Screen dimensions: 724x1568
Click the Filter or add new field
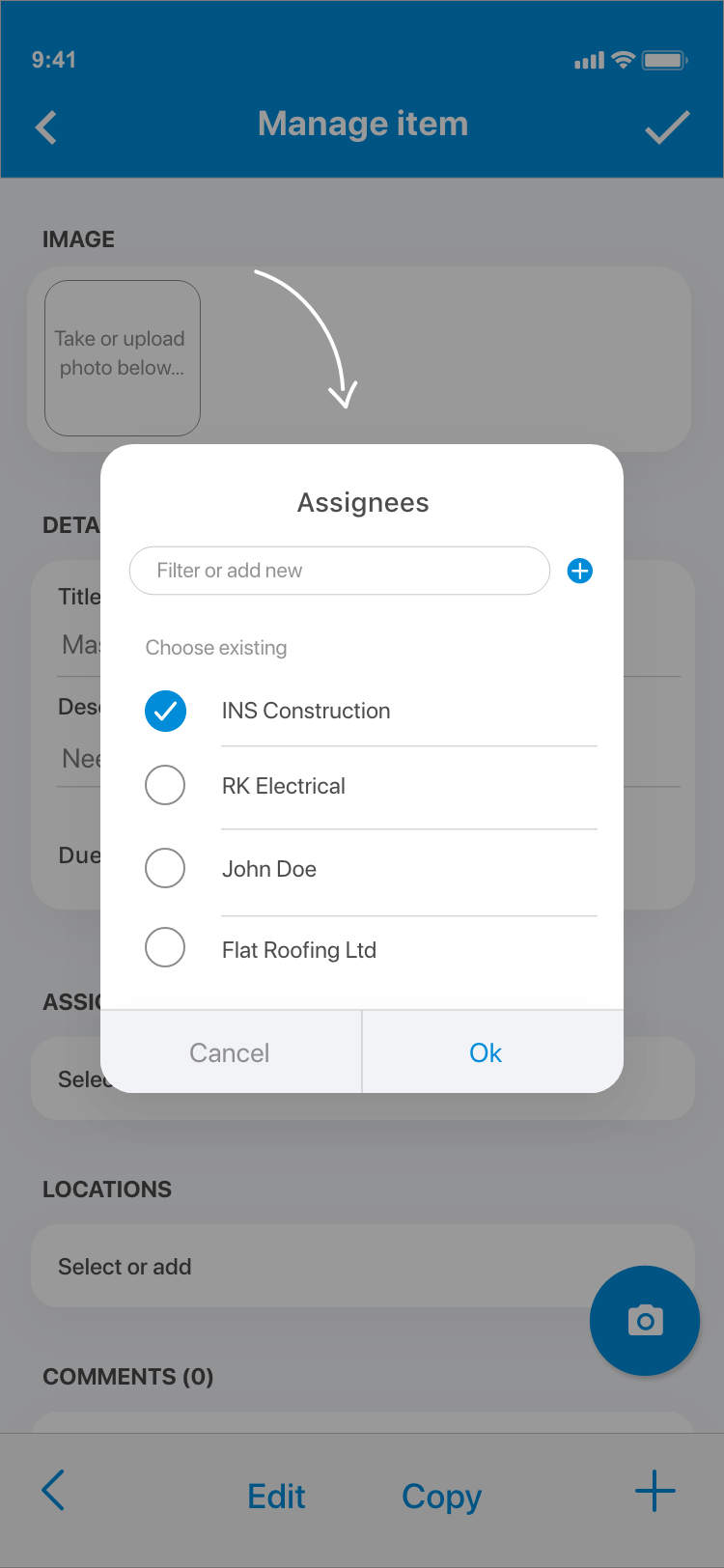340,571
